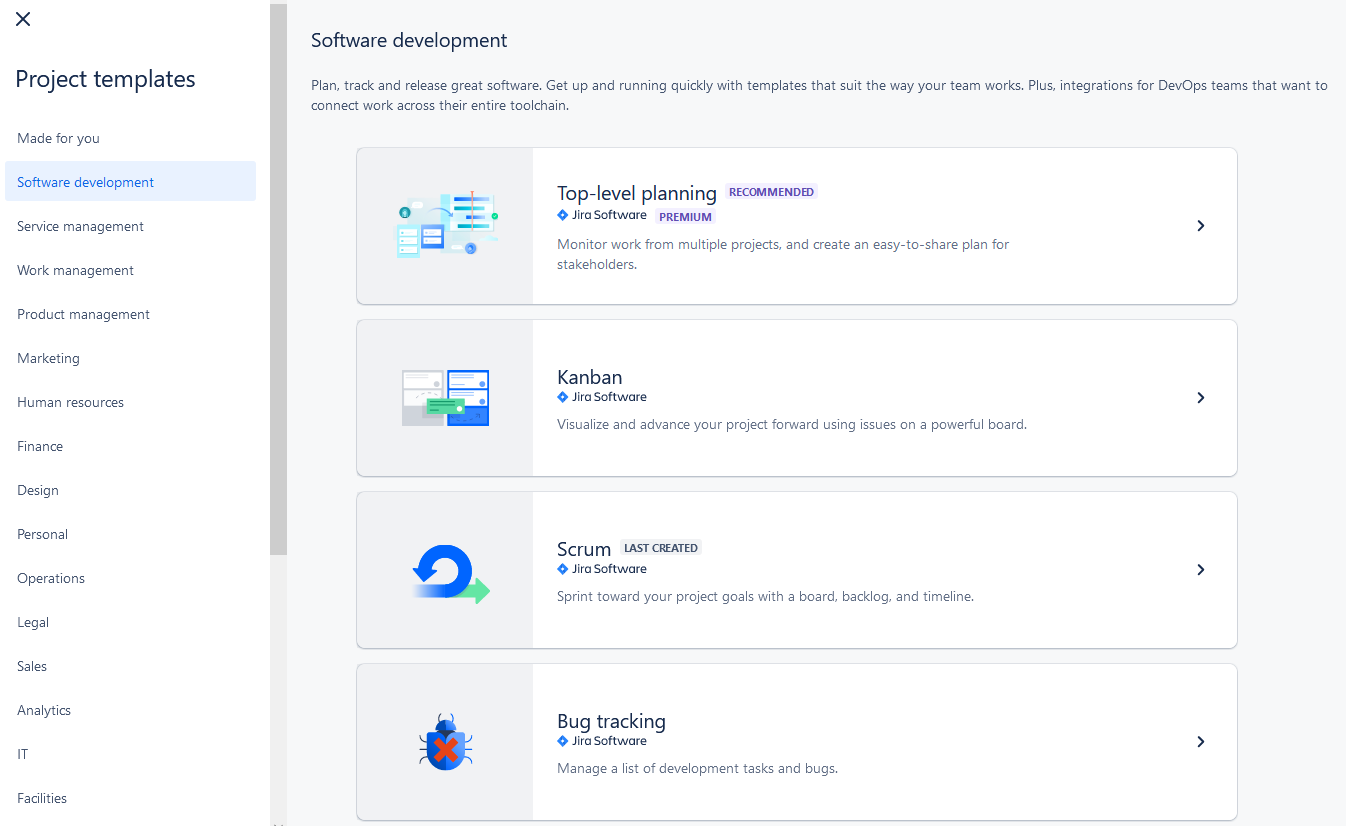The image size is (1346, 826).
Task: Click the Jira Software icon beside Kanban
Action: tap(562, 397)
